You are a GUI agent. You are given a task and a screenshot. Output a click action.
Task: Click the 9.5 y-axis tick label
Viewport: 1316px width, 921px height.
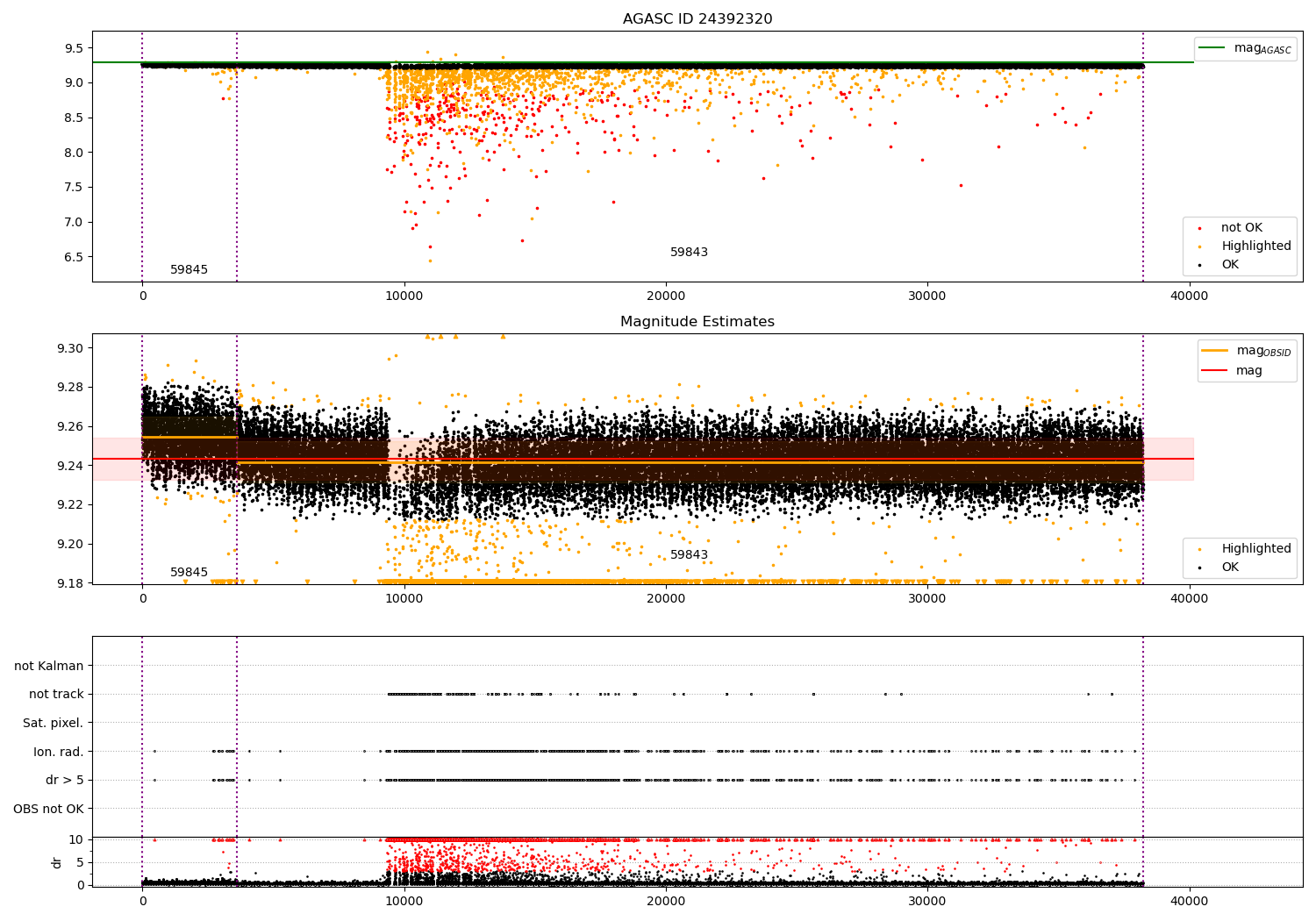(75, 48)
